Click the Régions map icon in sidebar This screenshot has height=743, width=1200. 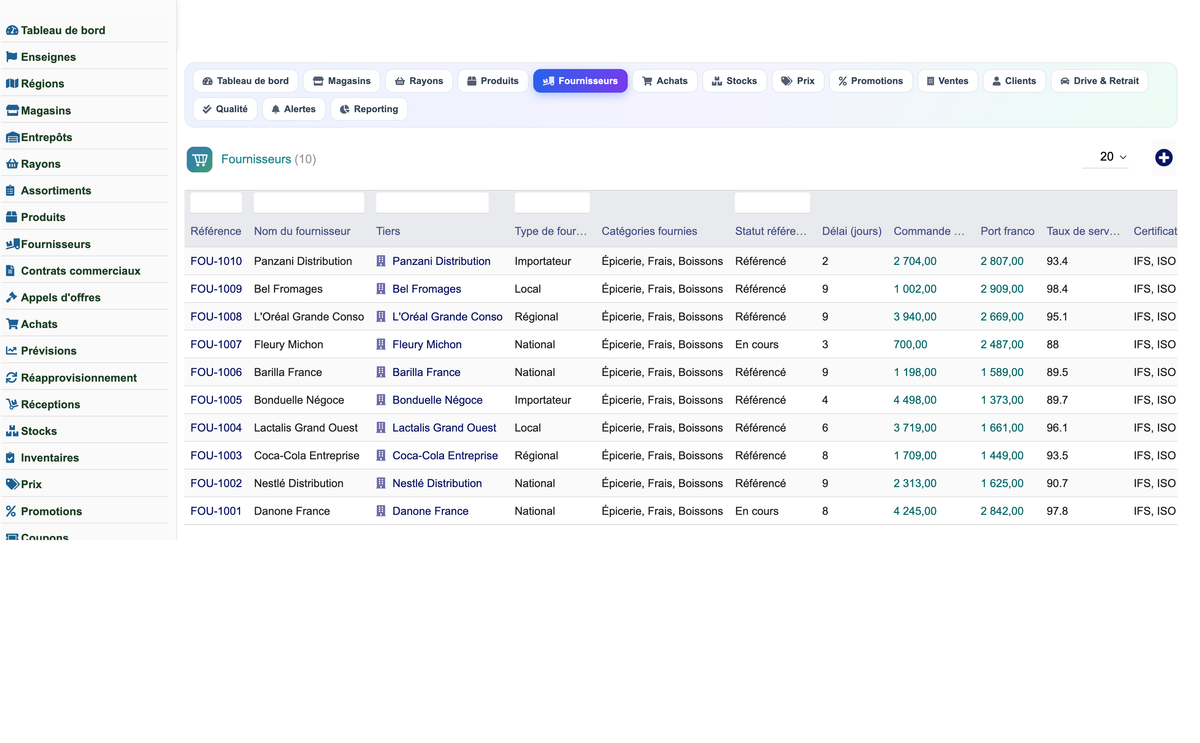12,84
